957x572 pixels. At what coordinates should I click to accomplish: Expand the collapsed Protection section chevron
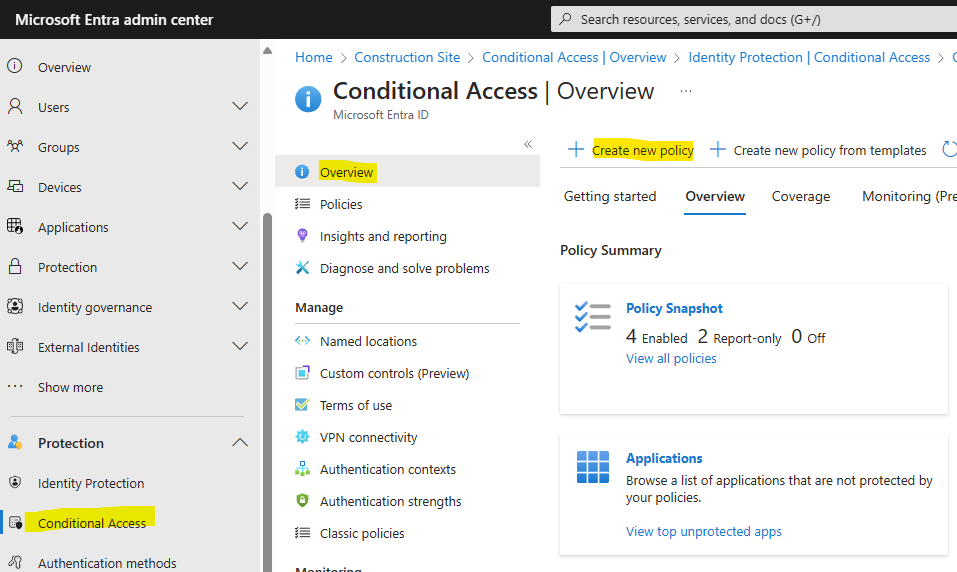pos(240,266)
